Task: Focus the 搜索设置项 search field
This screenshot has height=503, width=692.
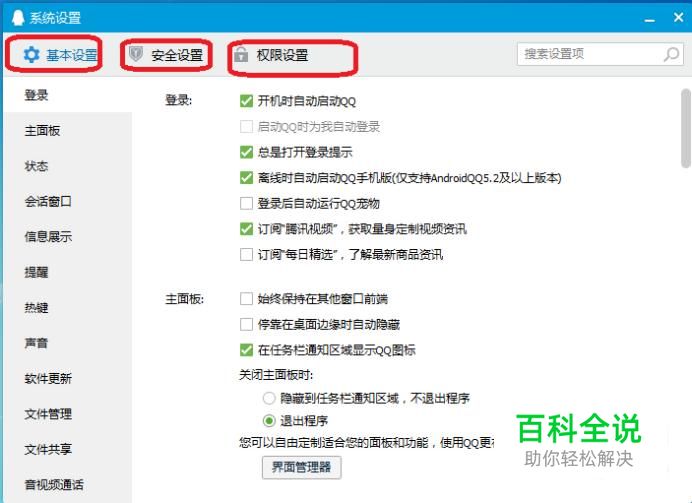Action: pos(600,54)
